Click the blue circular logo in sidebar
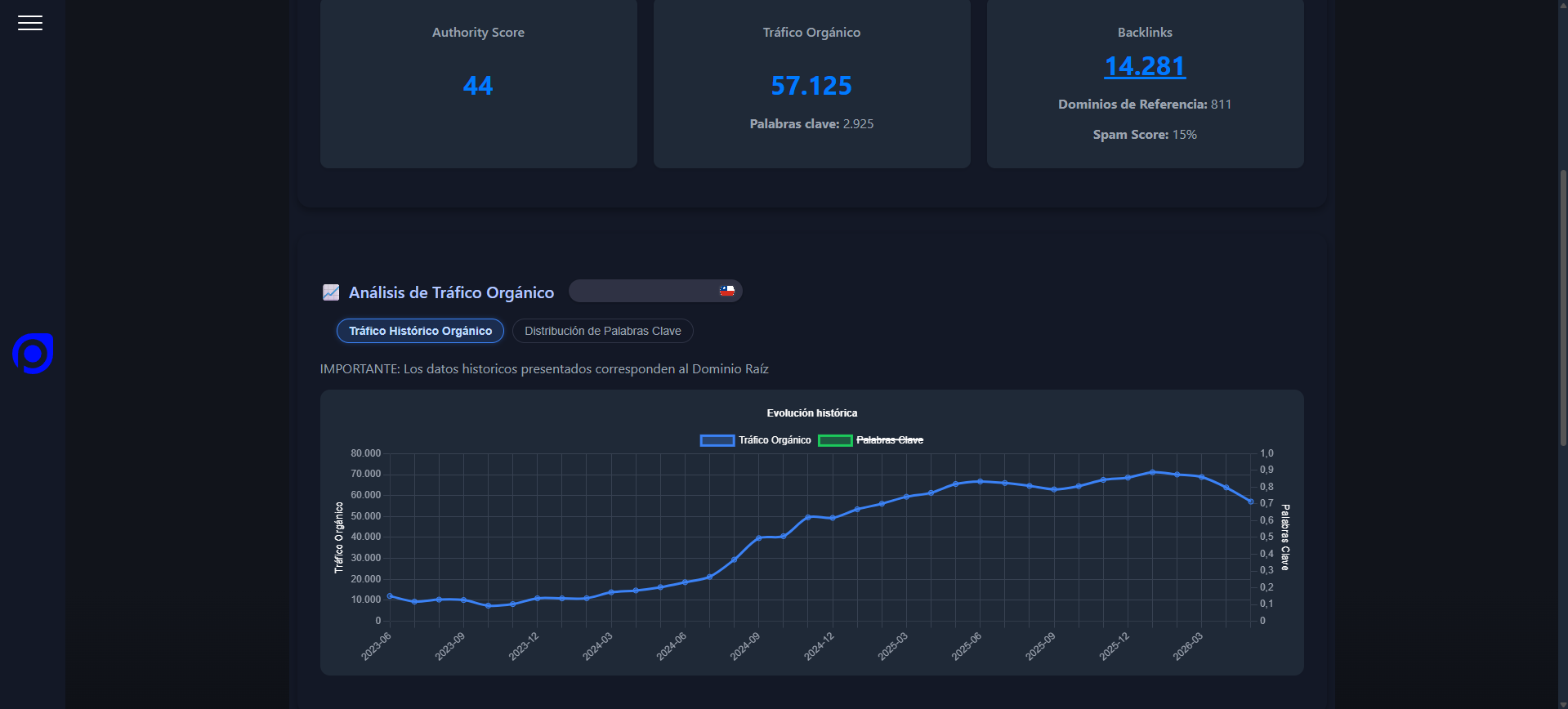The image size is (1568, 709). coord(34,354)
